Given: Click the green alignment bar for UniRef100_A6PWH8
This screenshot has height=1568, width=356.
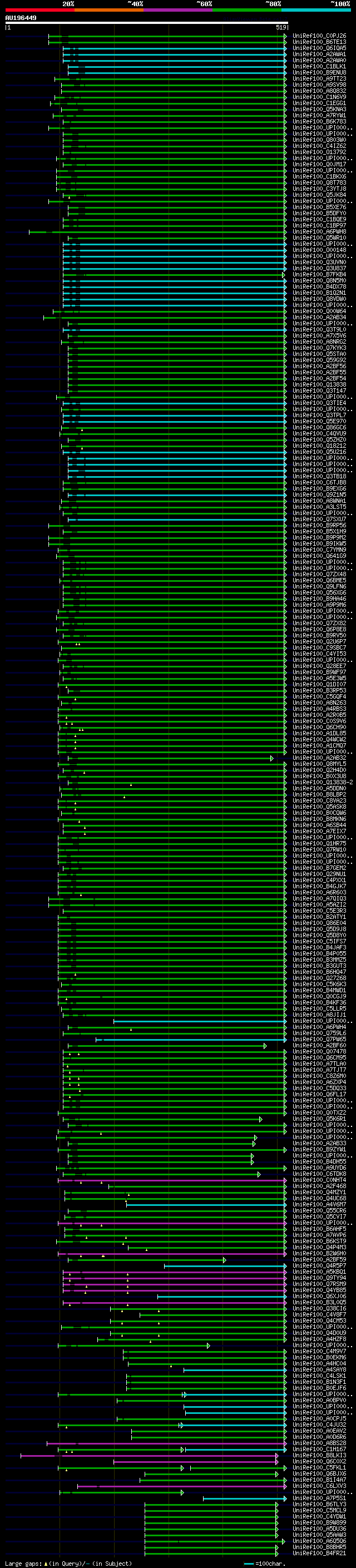Looking at the screenshot, I should [x=157, y=232].
